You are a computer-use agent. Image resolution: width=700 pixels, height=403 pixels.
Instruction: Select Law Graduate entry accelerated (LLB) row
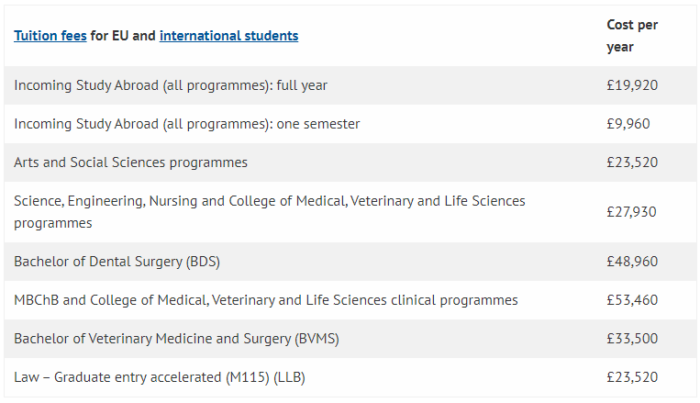click(350, 377)
